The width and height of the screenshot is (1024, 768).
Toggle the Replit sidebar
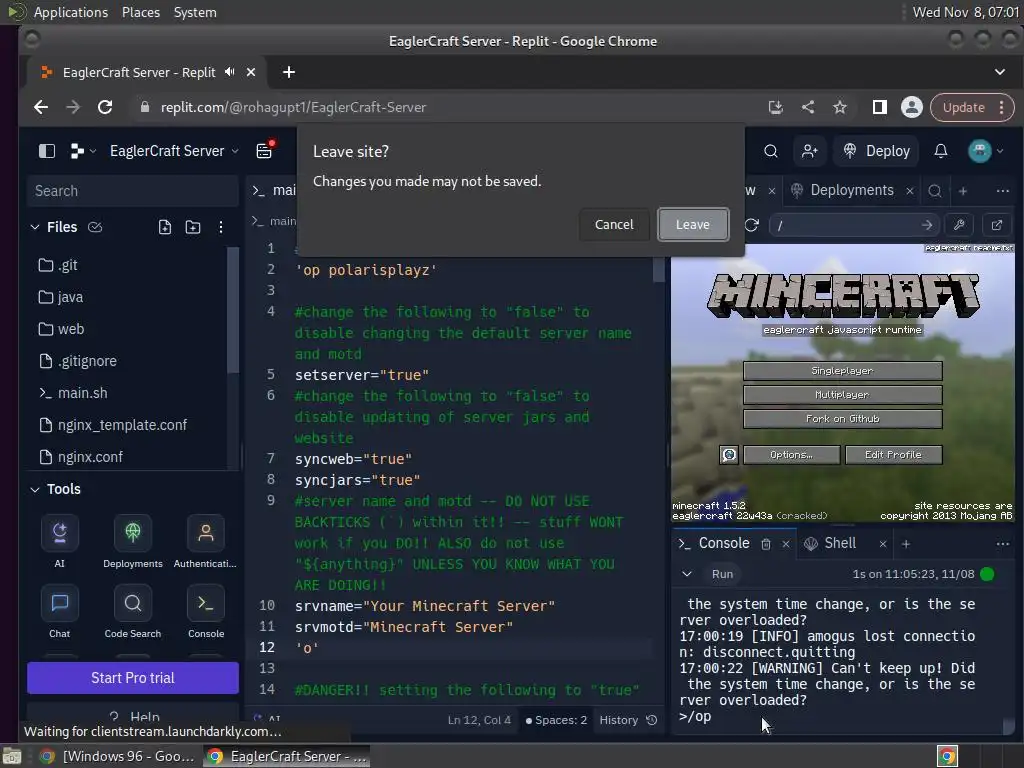tap(46, 151)
